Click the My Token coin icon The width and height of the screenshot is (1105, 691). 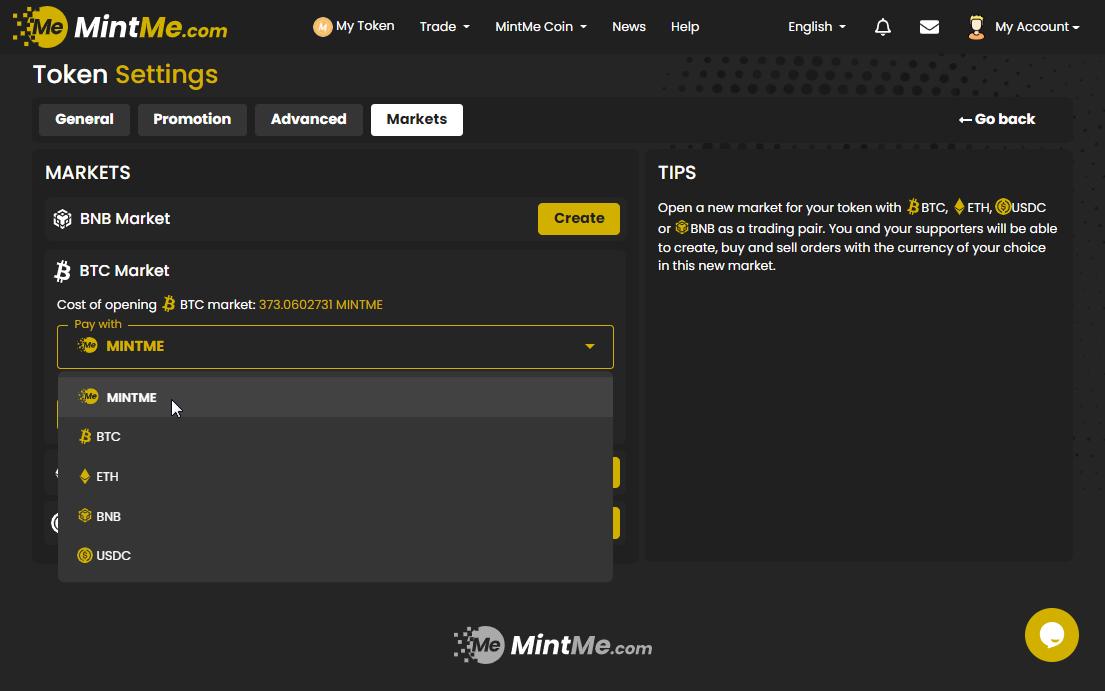click(x=322, y=27)
